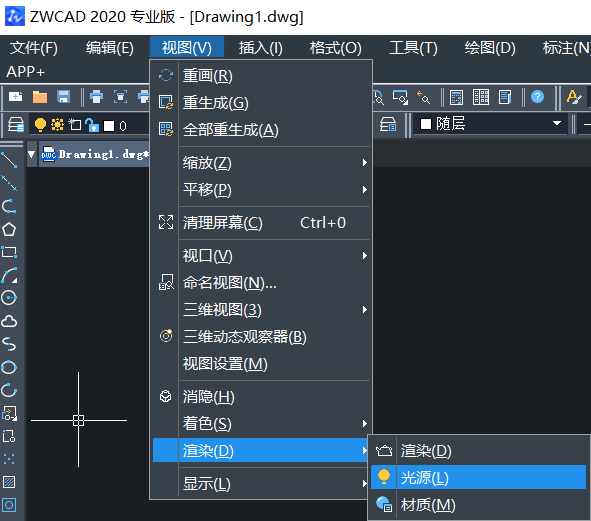
Task: Open the APP+ menu
Action: tap(25, 72)
